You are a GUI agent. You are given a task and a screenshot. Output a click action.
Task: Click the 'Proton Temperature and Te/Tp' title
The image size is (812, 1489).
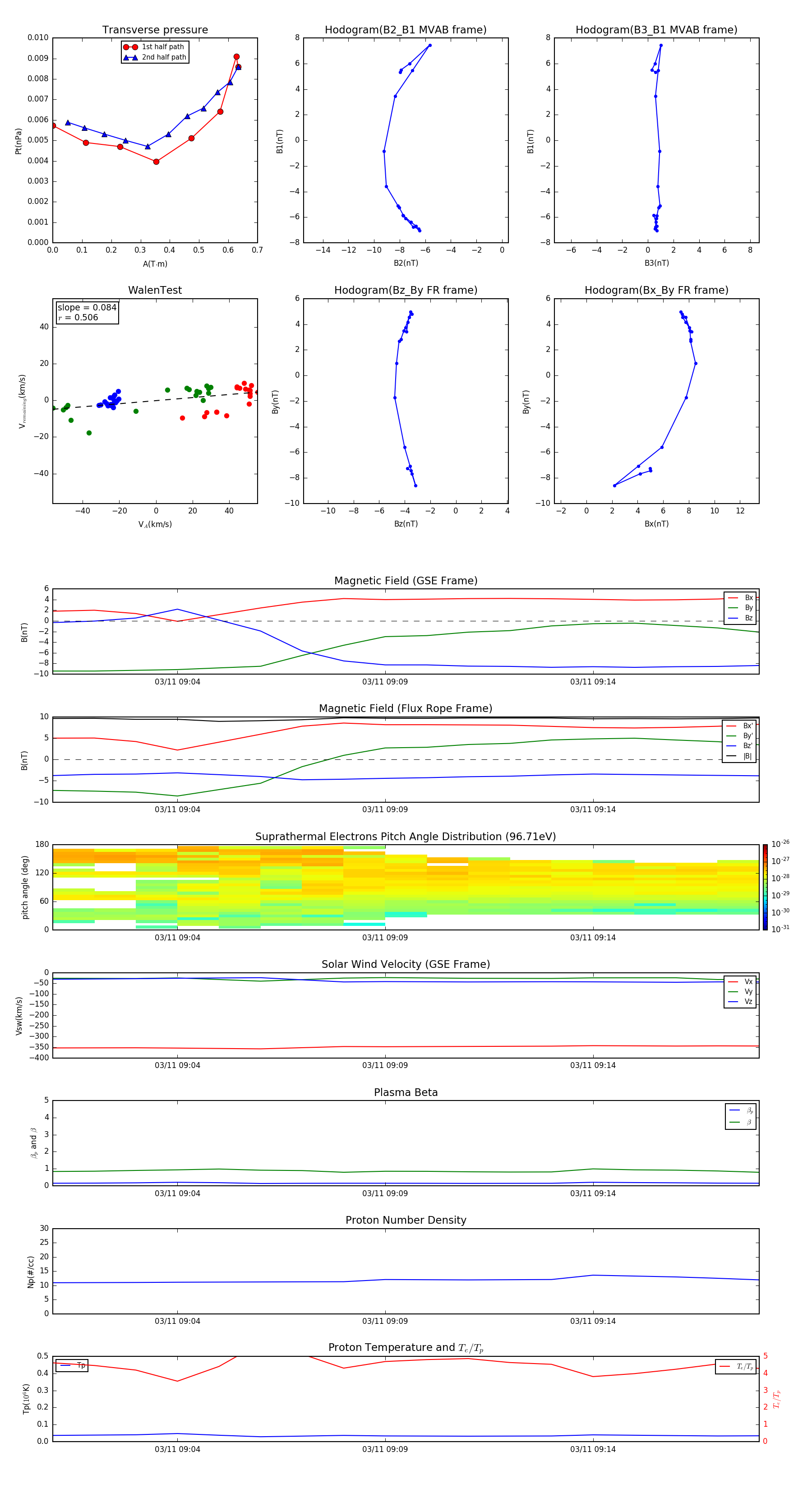406,1348
